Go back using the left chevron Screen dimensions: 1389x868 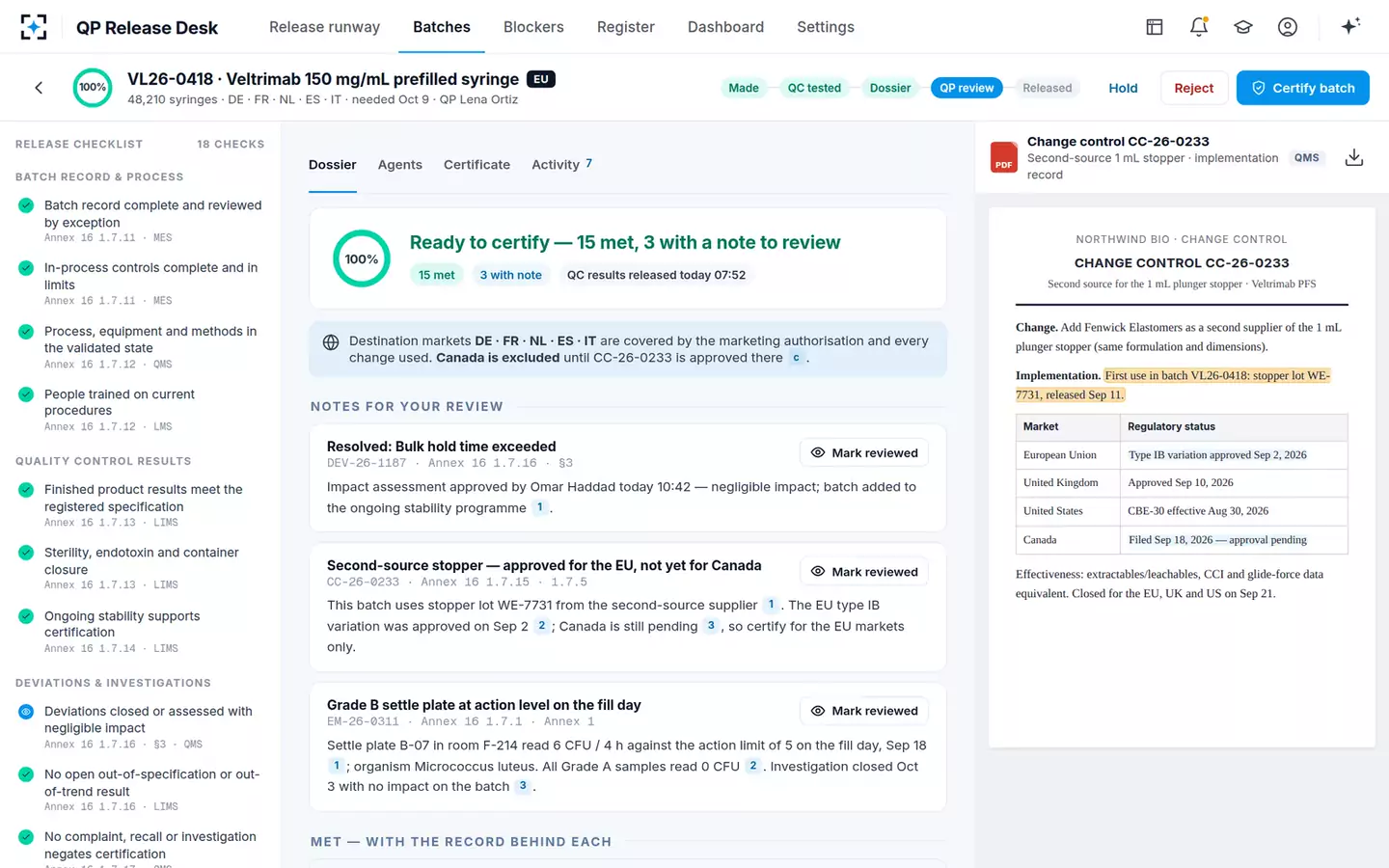point(39,88)
